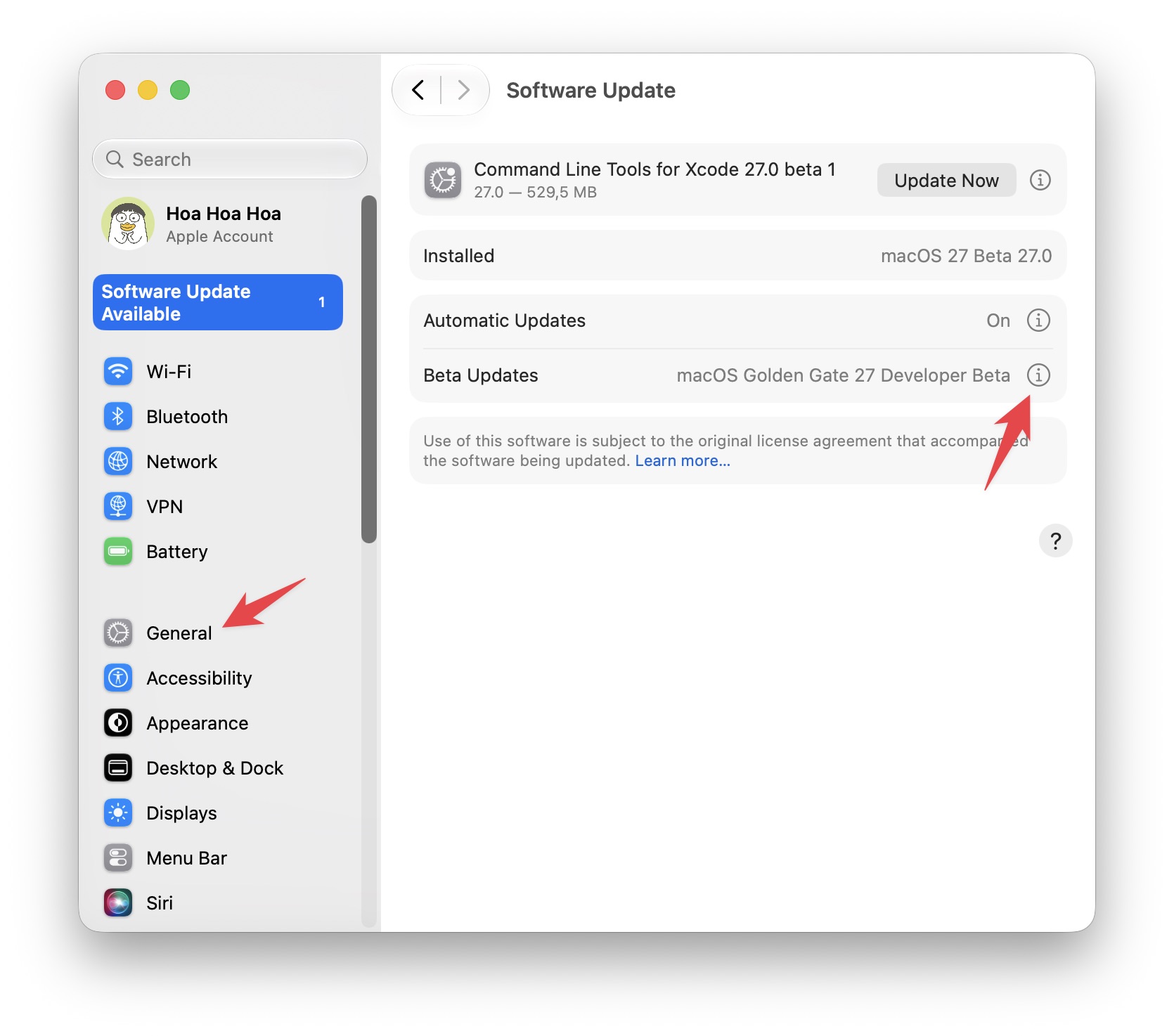The image size is (1174, 1036).
Task: Minimize window with yellow button
Action: [x=148, y=90]
